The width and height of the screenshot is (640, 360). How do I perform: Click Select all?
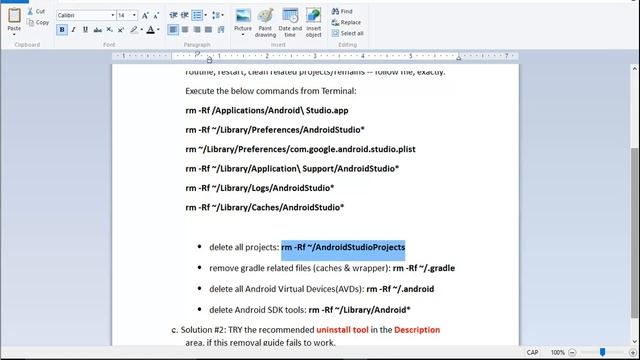347,33
